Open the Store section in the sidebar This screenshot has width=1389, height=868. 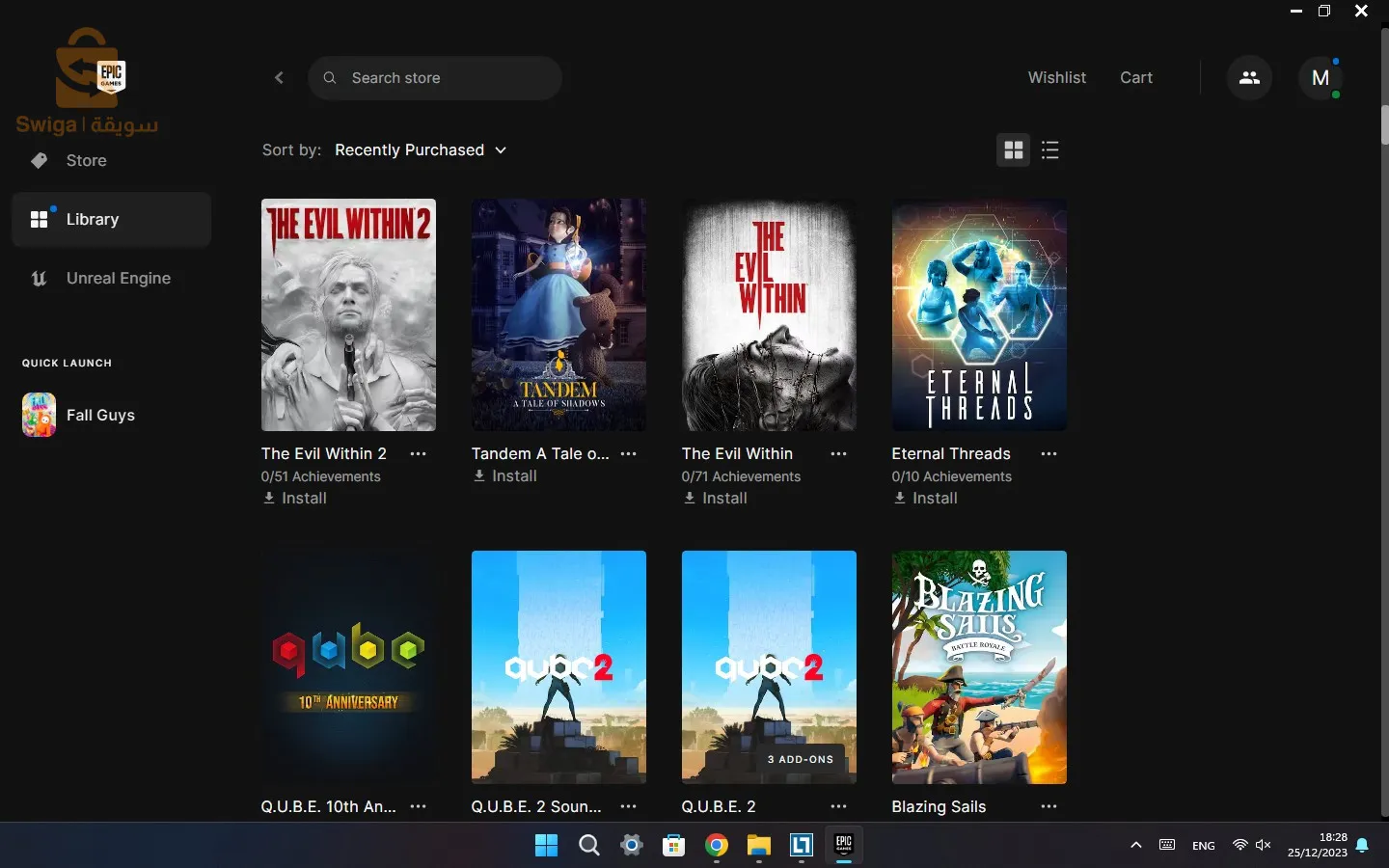pos(86,161)
